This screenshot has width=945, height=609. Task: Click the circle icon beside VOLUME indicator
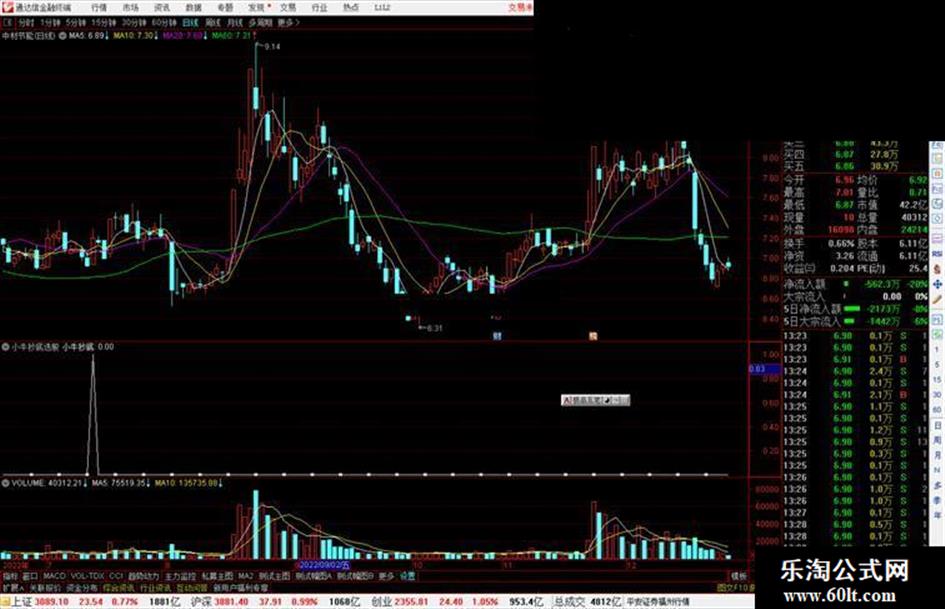pos(5,483)
